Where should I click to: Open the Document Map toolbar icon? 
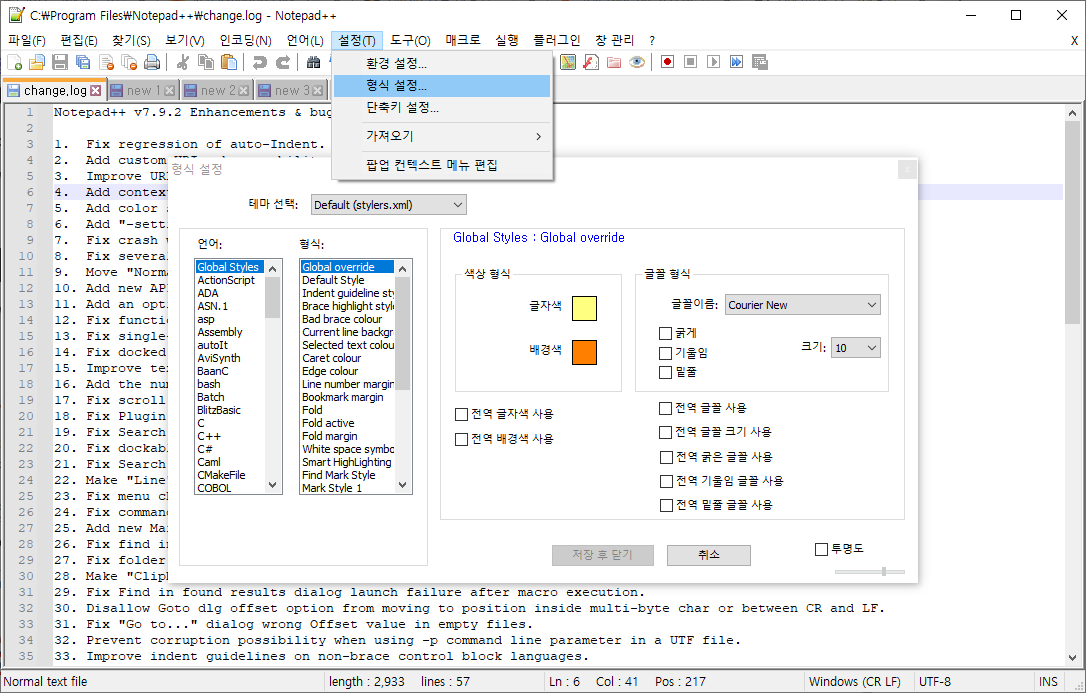(568, 62)
